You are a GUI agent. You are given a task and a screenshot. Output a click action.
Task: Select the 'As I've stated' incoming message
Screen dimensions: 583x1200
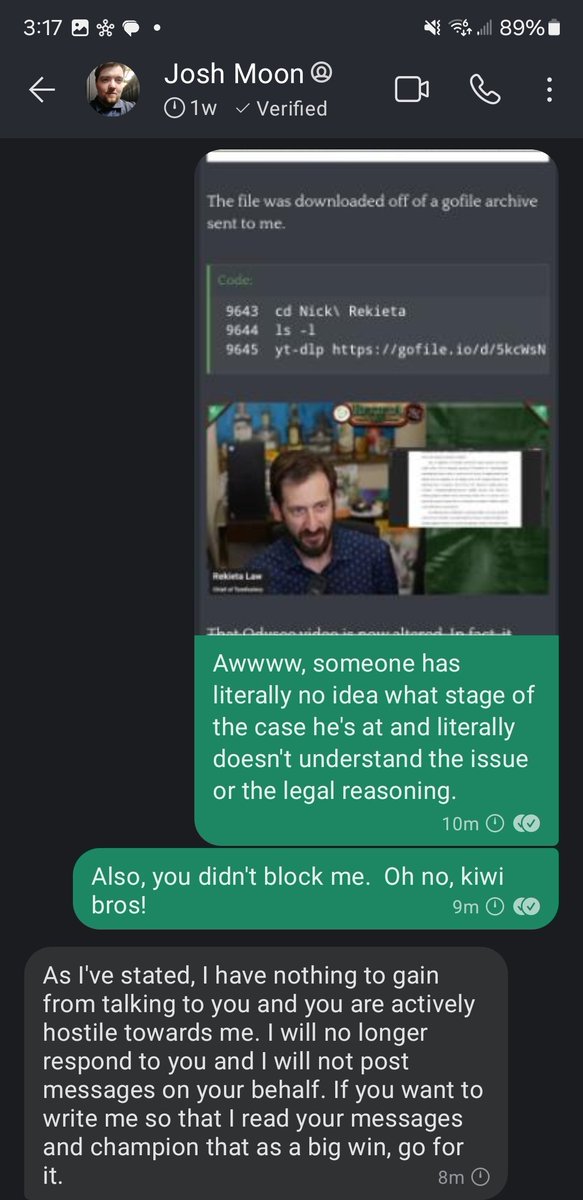click(x=266, y=1073)
